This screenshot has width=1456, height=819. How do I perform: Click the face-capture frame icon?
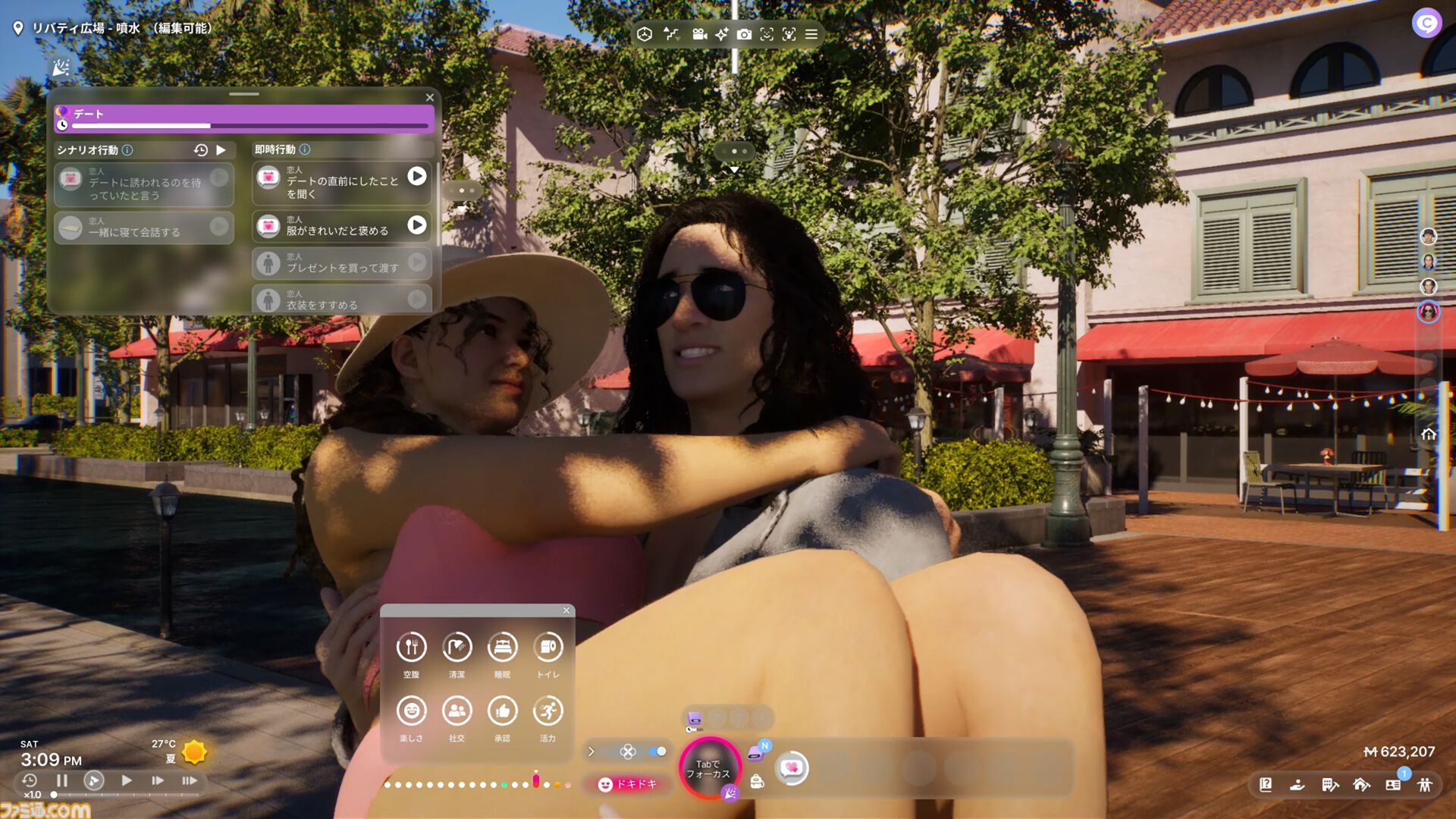point(767,34)
